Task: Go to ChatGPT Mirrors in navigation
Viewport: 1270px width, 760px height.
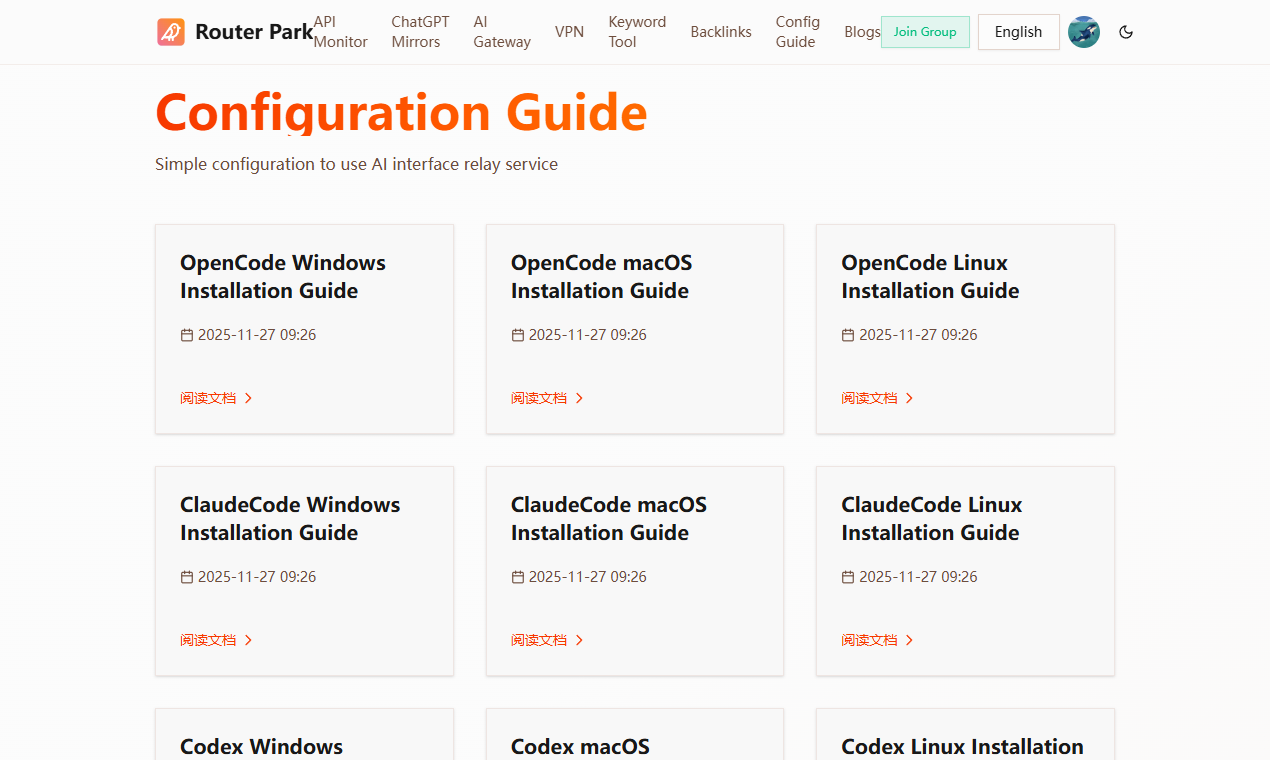Action: click(x=420, y=32)
